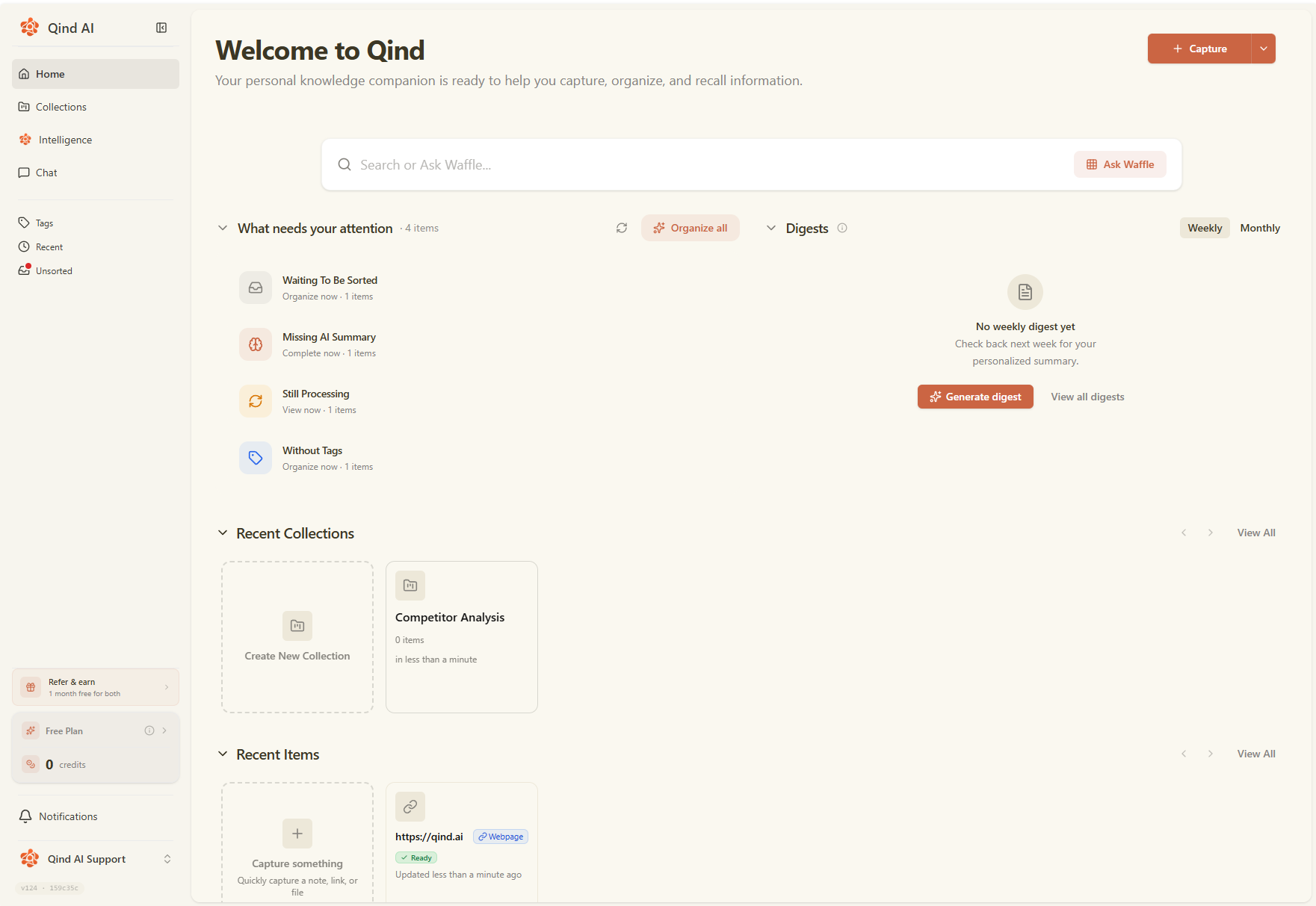Go to next Recent Items page

[1211, 754]
